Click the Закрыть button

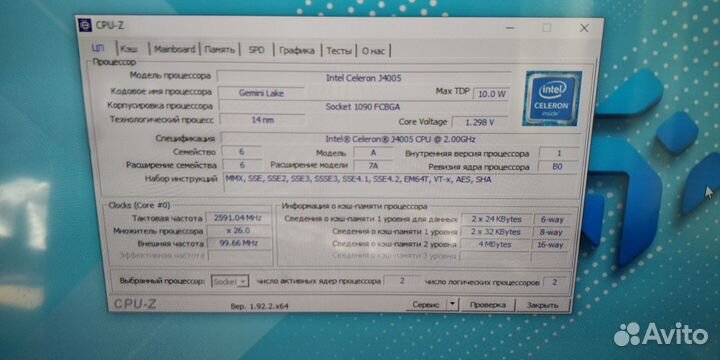(x=542, y=305)
